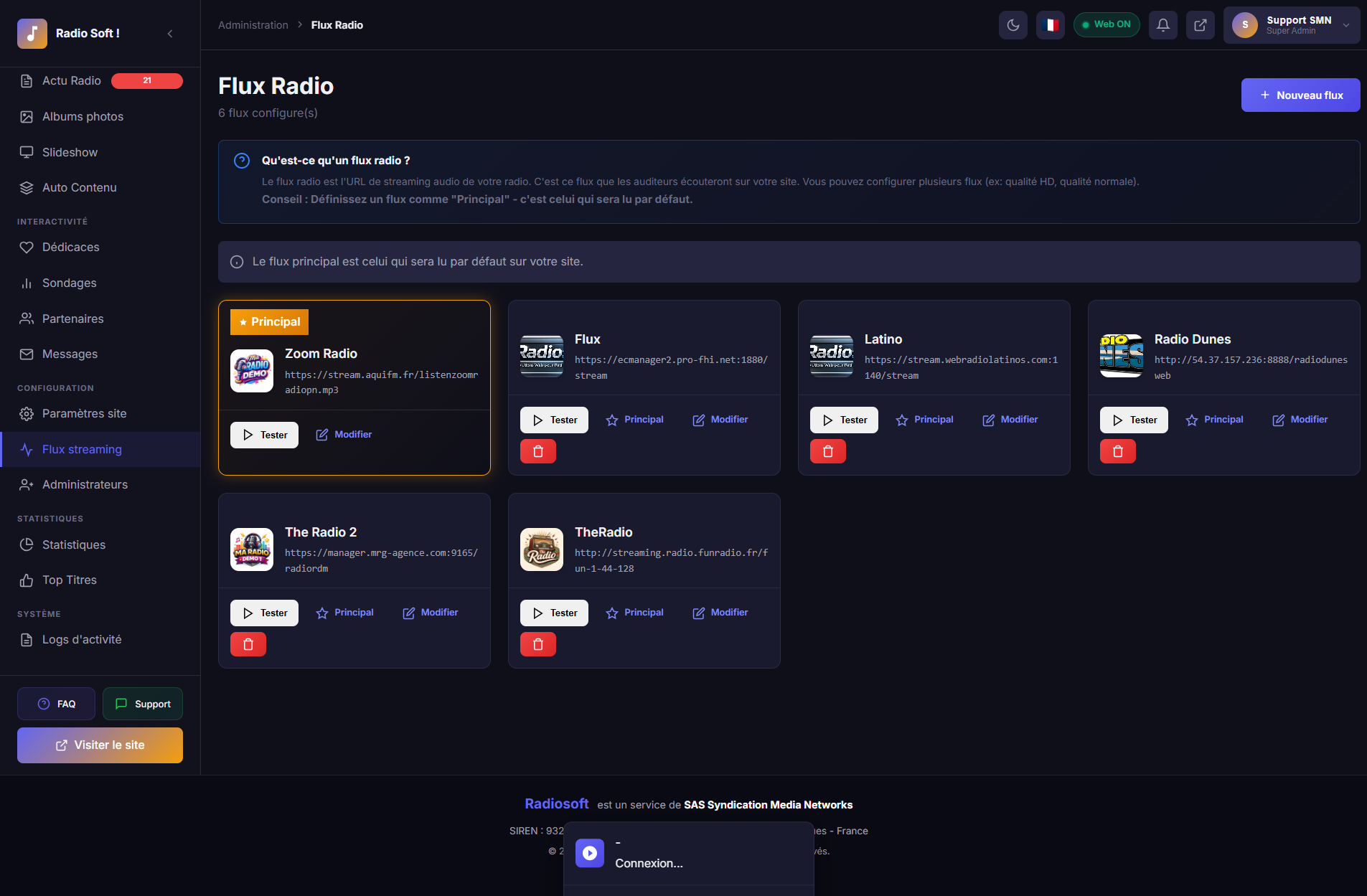
Task: Set Latino stream as Principal
Action: pyautogui.click(x=924, y=419)
